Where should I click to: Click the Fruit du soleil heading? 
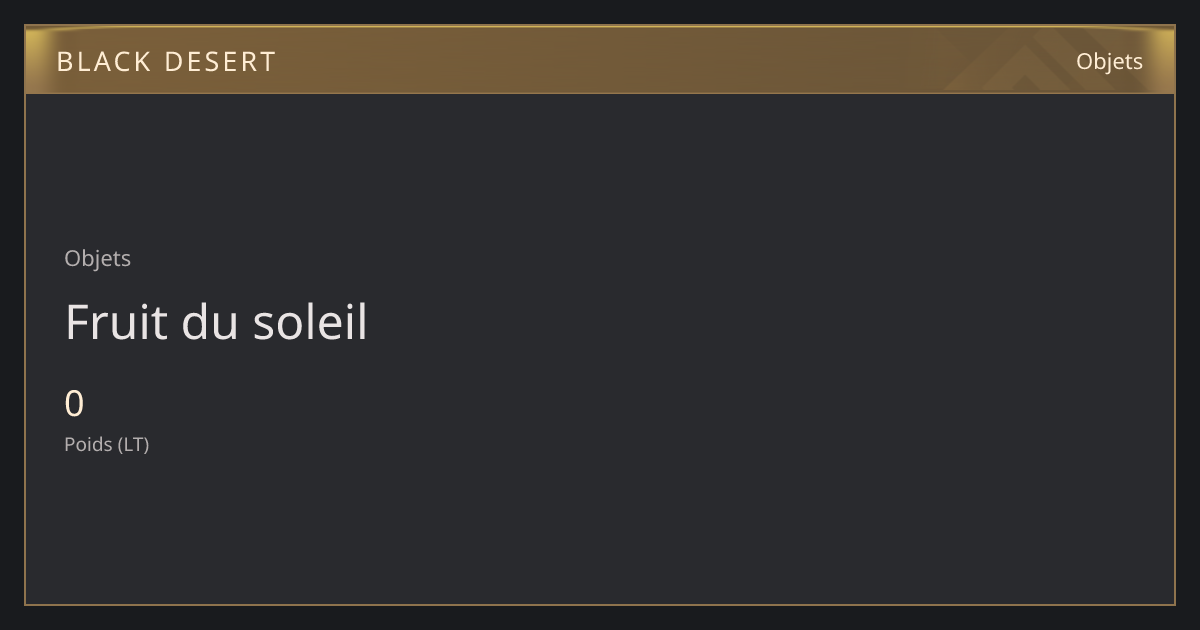point(216,322)
